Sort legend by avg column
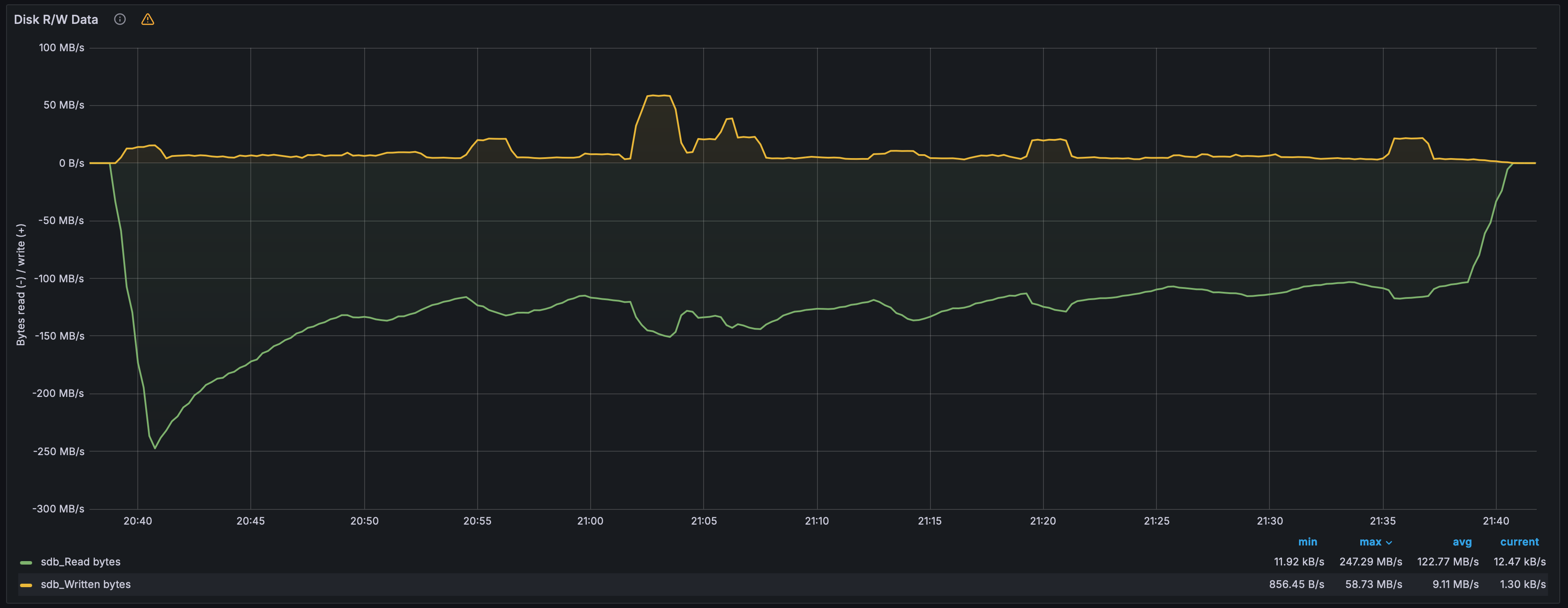 click(x=1462, y=542)
